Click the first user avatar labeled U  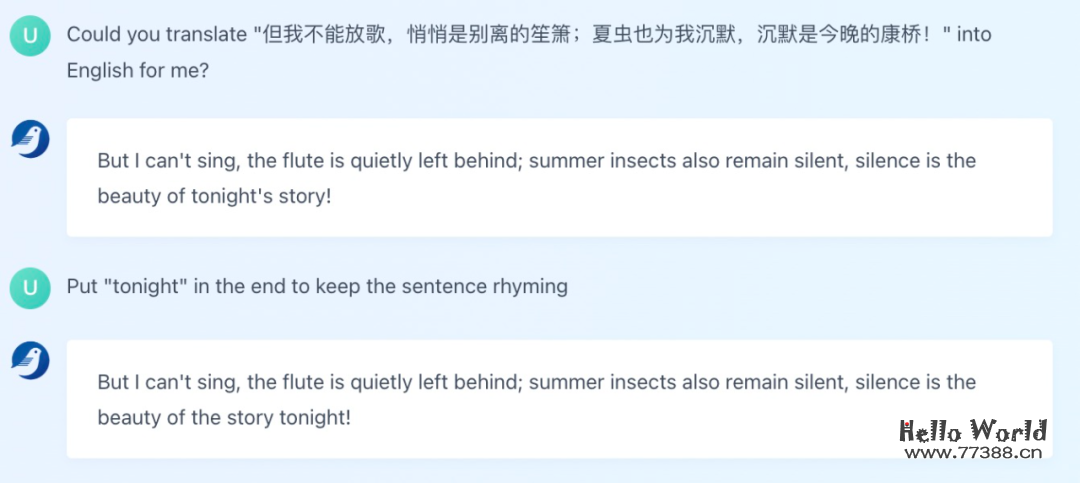click(x=30, y=37)
